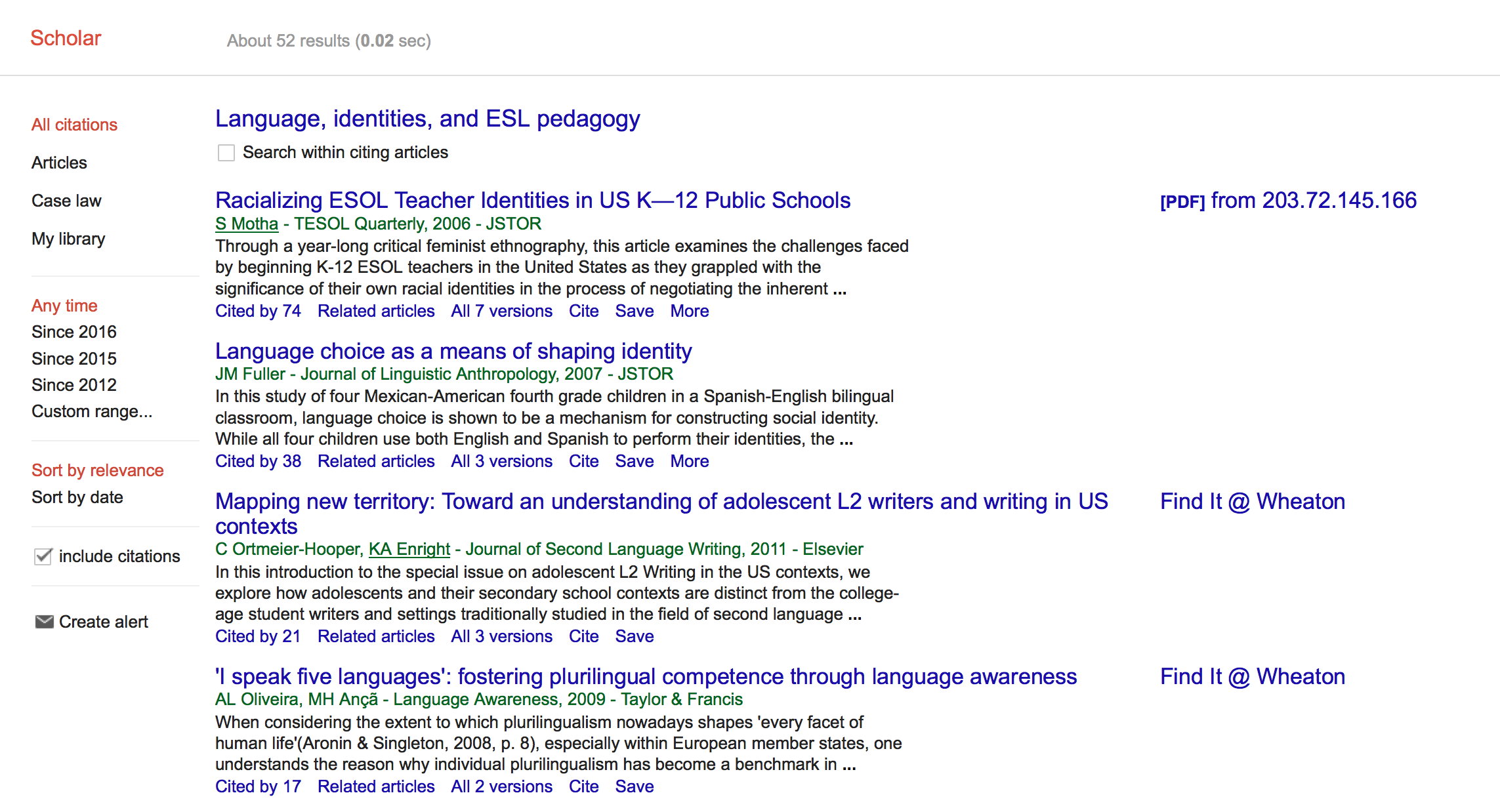Screen dimensions: 1500x812
Task: Expand More menu for Language choice result
Action: [689, 461]
